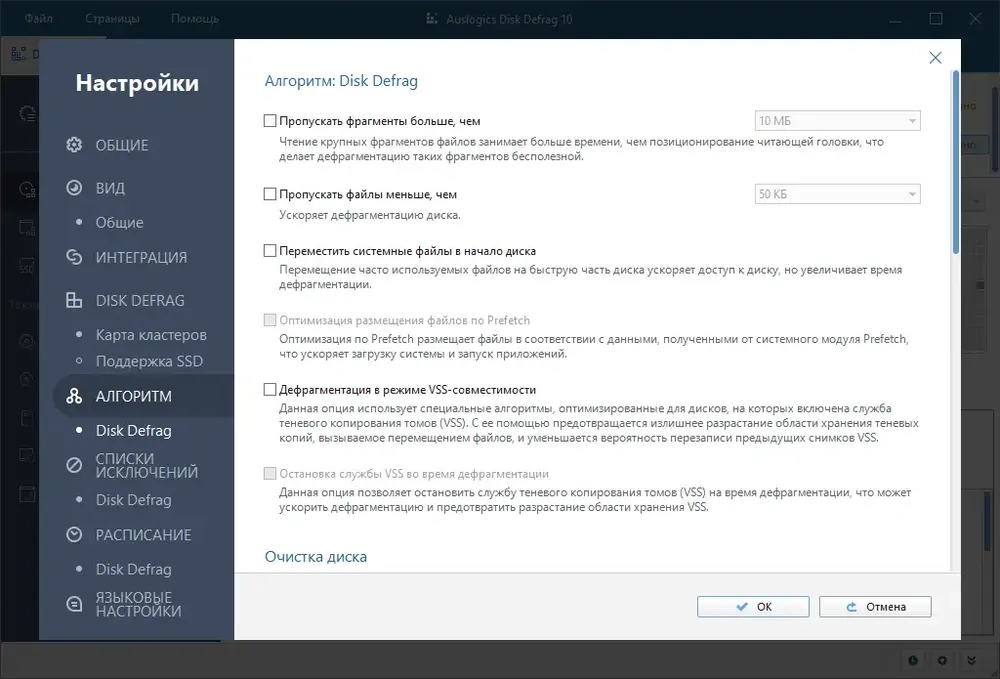Image resolution: width=1000 pixels, height=679 pixels.
Task: Select Поддержка SSD sub-item
Action: coord(149,361)
